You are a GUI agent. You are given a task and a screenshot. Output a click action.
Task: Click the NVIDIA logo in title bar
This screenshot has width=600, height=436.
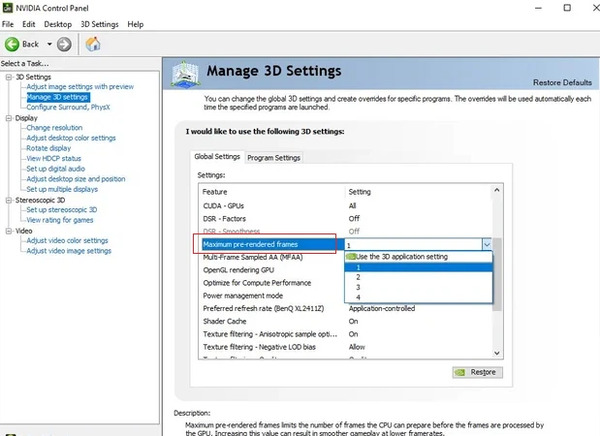[x=7, y=8]
